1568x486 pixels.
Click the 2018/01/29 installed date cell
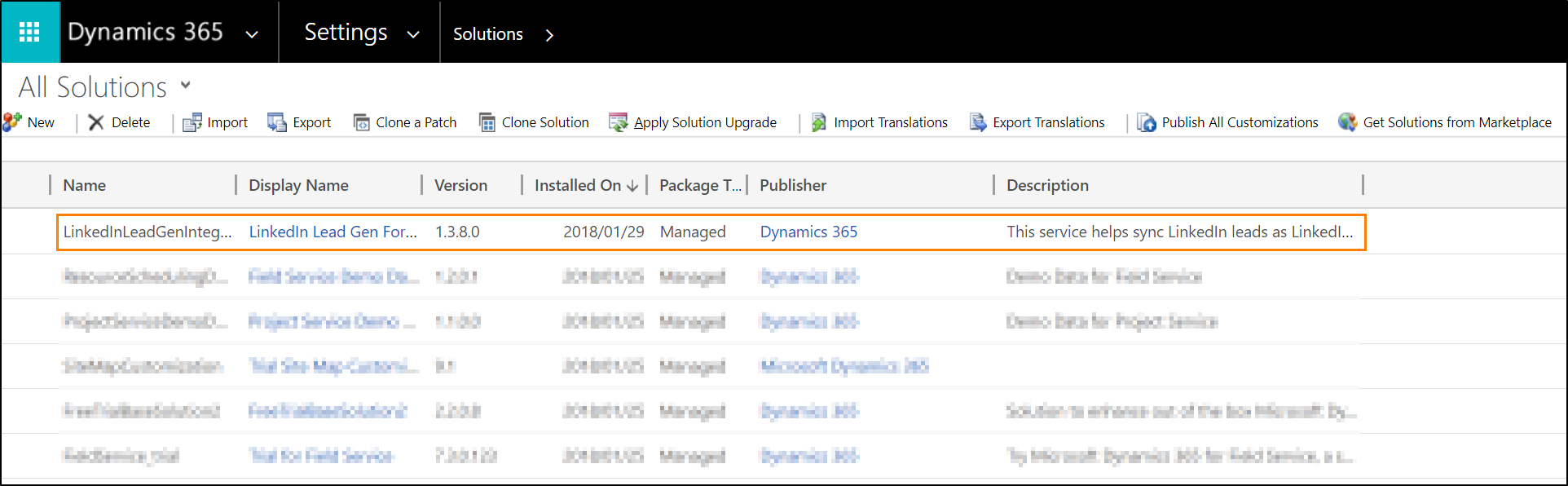coord(604,232)
